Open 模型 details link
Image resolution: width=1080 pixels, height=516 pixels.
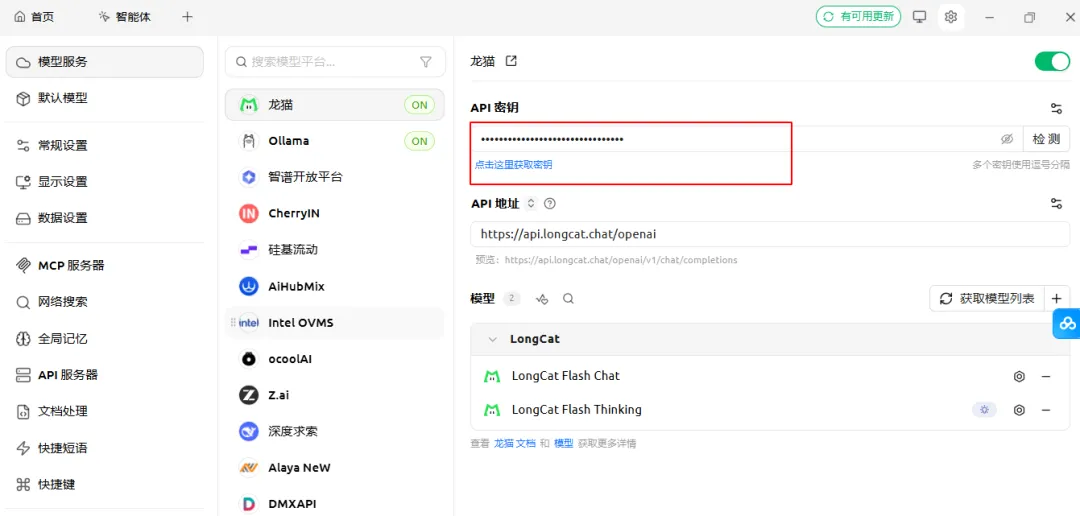[x=563, y=444]
